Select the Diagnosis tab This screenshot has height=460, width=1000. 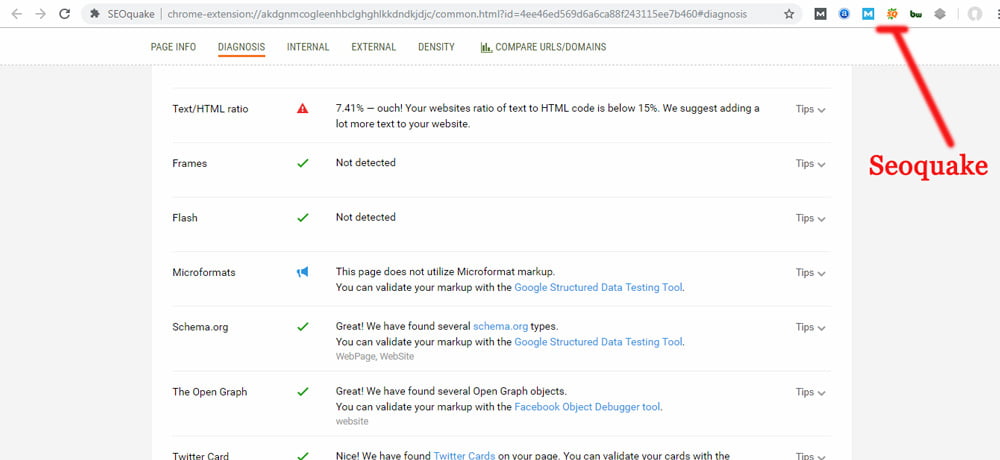click(x=241, y=47)
